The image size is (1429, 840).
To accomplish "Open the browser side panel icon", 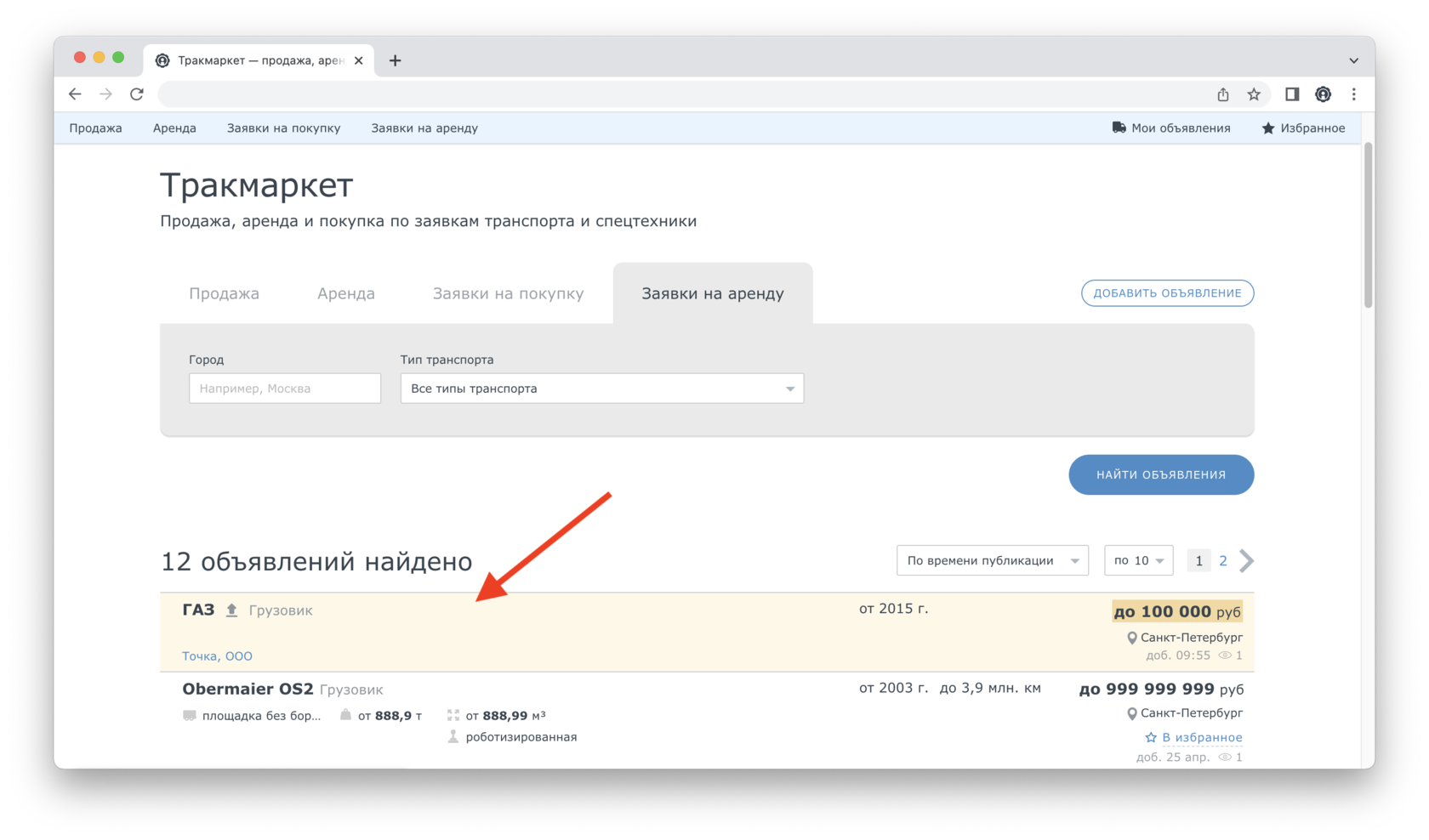I will tap(1292, 94).
